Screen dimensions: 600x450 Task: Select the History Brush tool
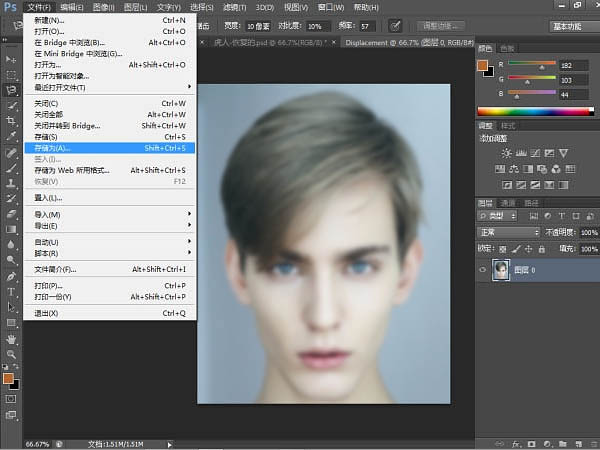[x=11, y=199]
